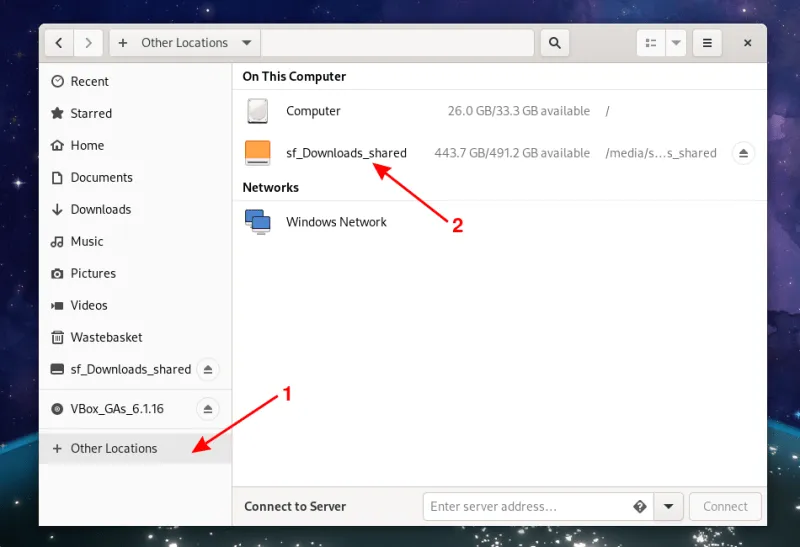Viewport: 800px width, 547px height.
Task: Unmount sf_Downloads_shared from main list
Action: 742,153
